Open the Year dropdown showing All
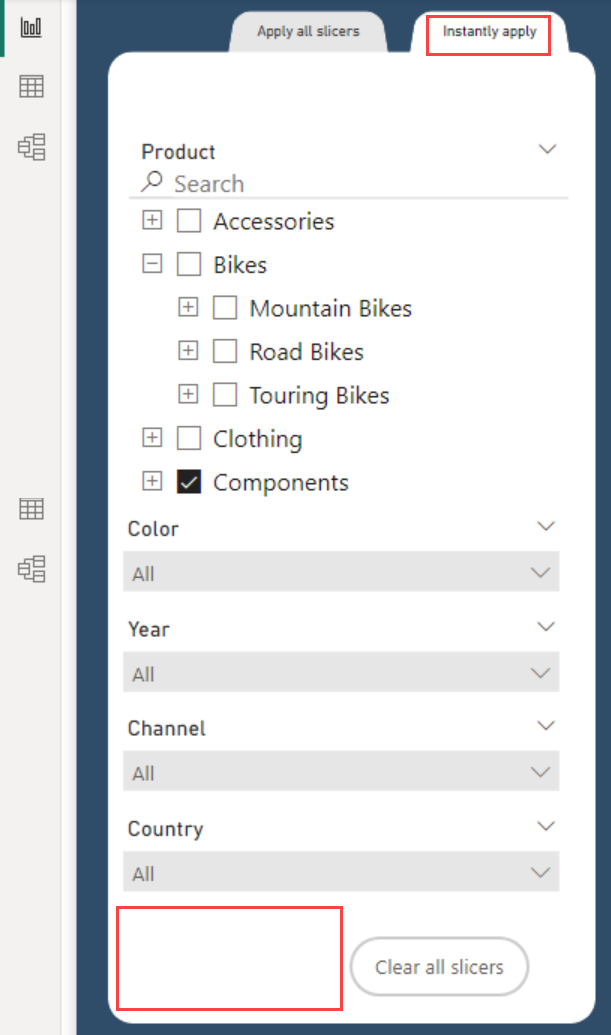 click(x=341, y=672)
